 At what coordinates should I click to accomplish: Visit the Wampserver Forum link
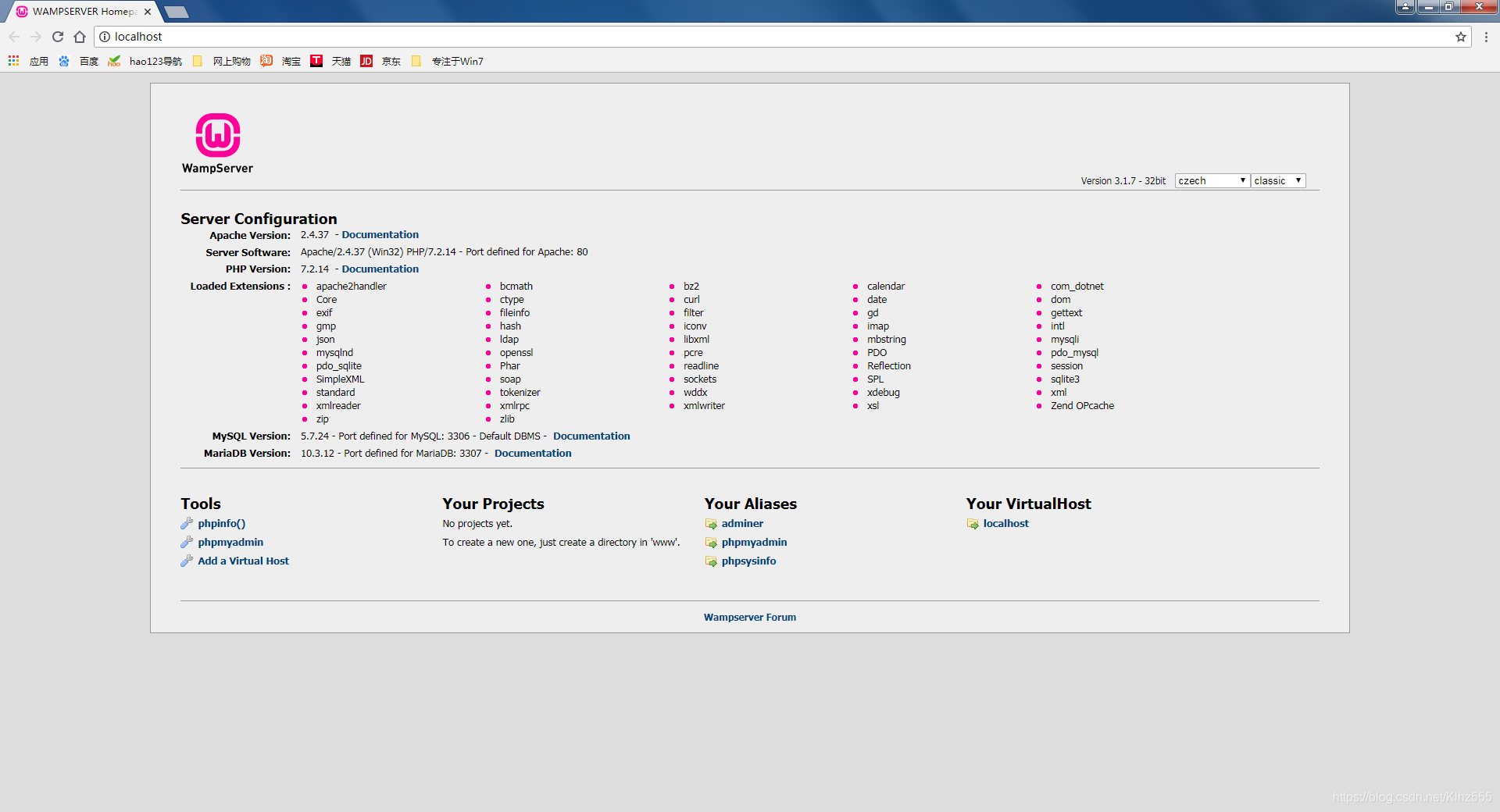pos(750,617)
